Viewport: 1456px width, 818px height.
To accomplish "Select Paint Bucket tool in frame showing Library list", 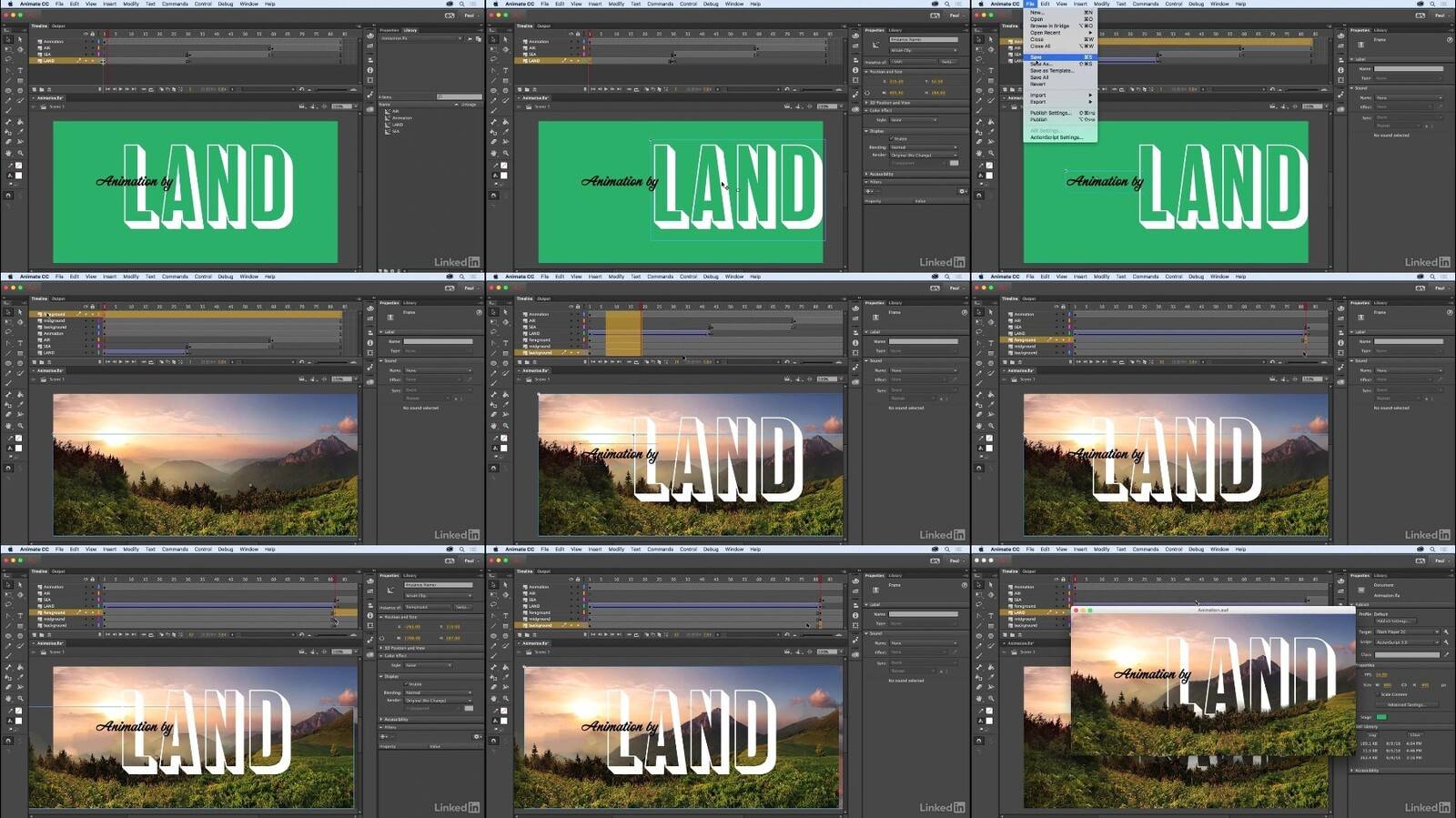I will [20, 122].
